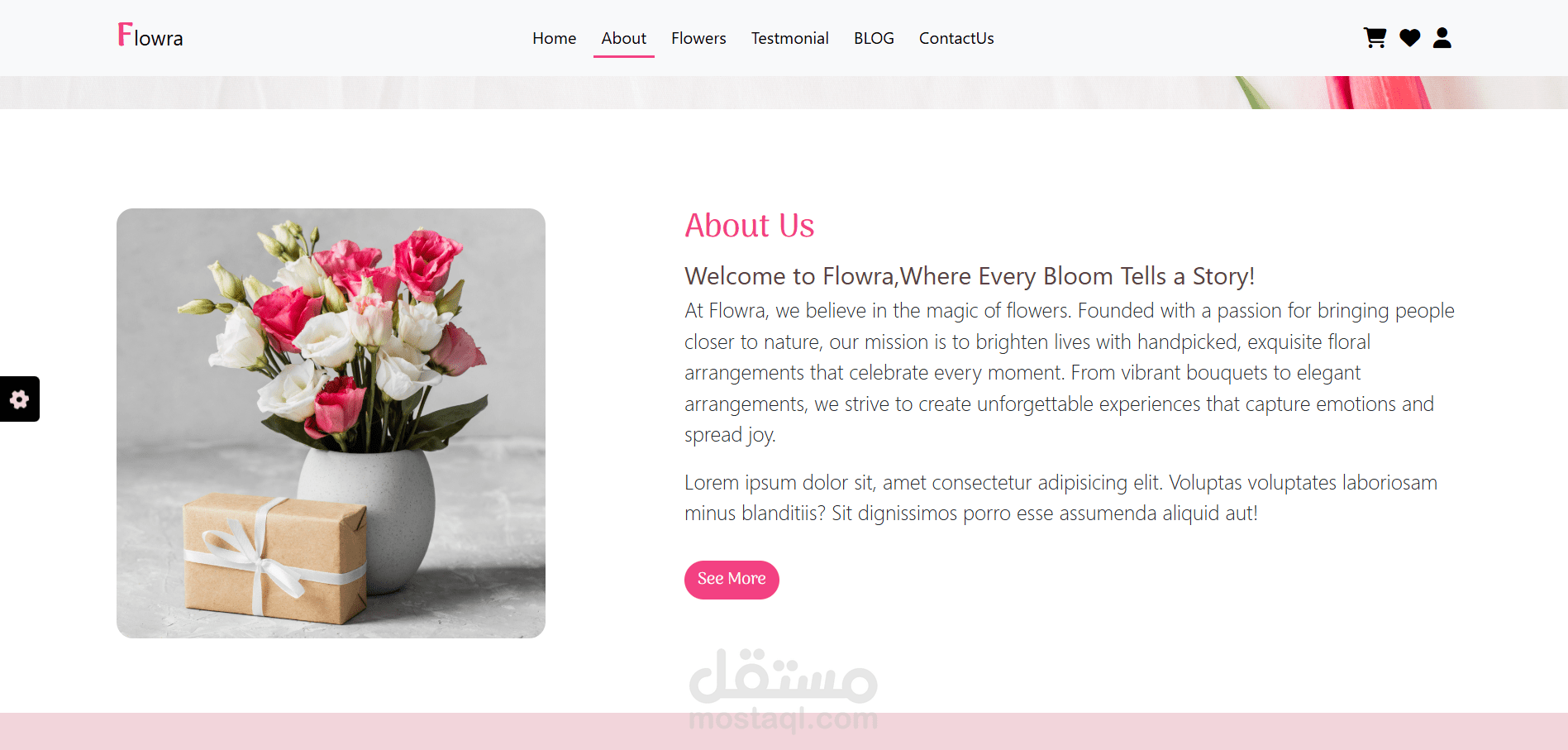The height and width of the screenshot is (750, 1568).
Task: Go to ContactUs
Action: tap(956, 38)
